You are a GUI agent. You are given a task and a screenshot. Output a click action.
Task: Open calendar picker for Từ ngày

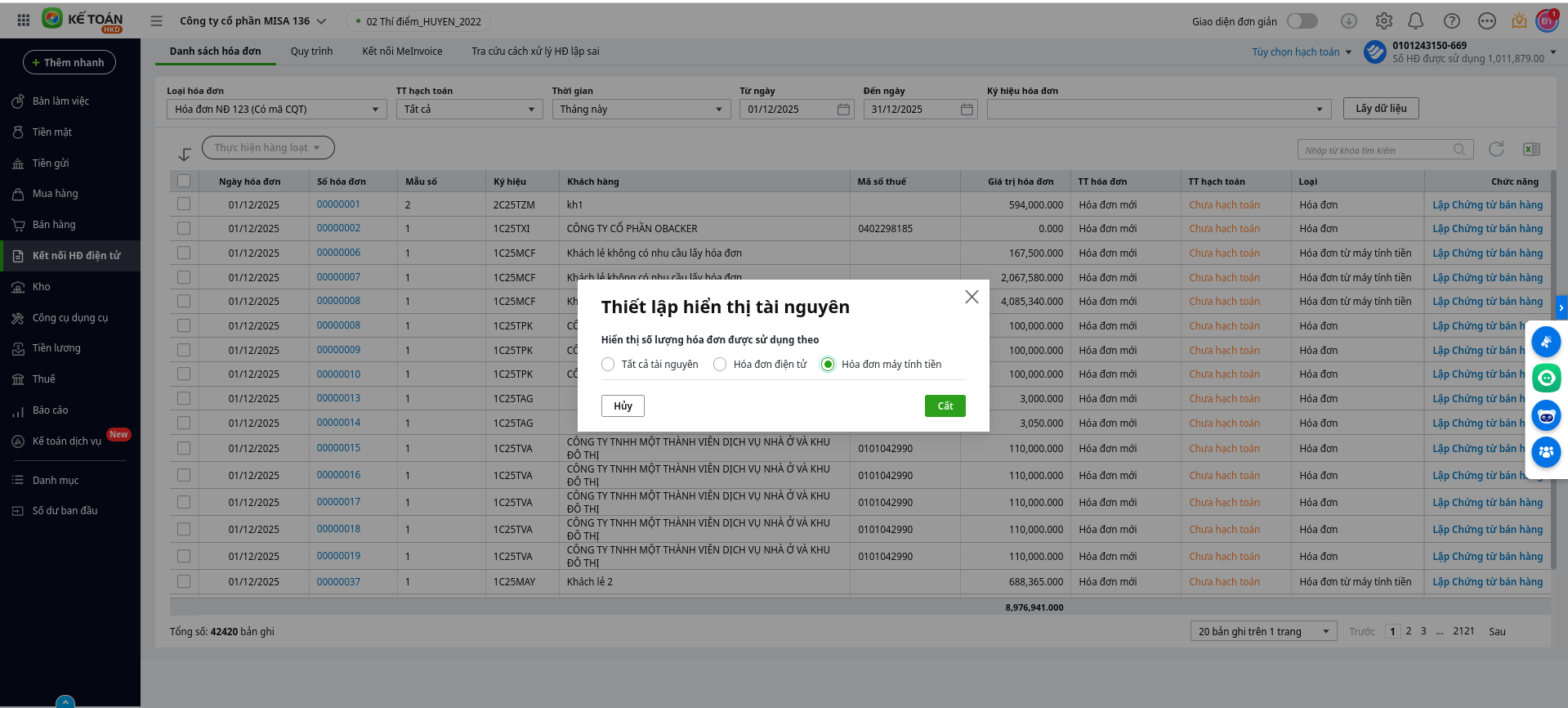coord(843,110)
